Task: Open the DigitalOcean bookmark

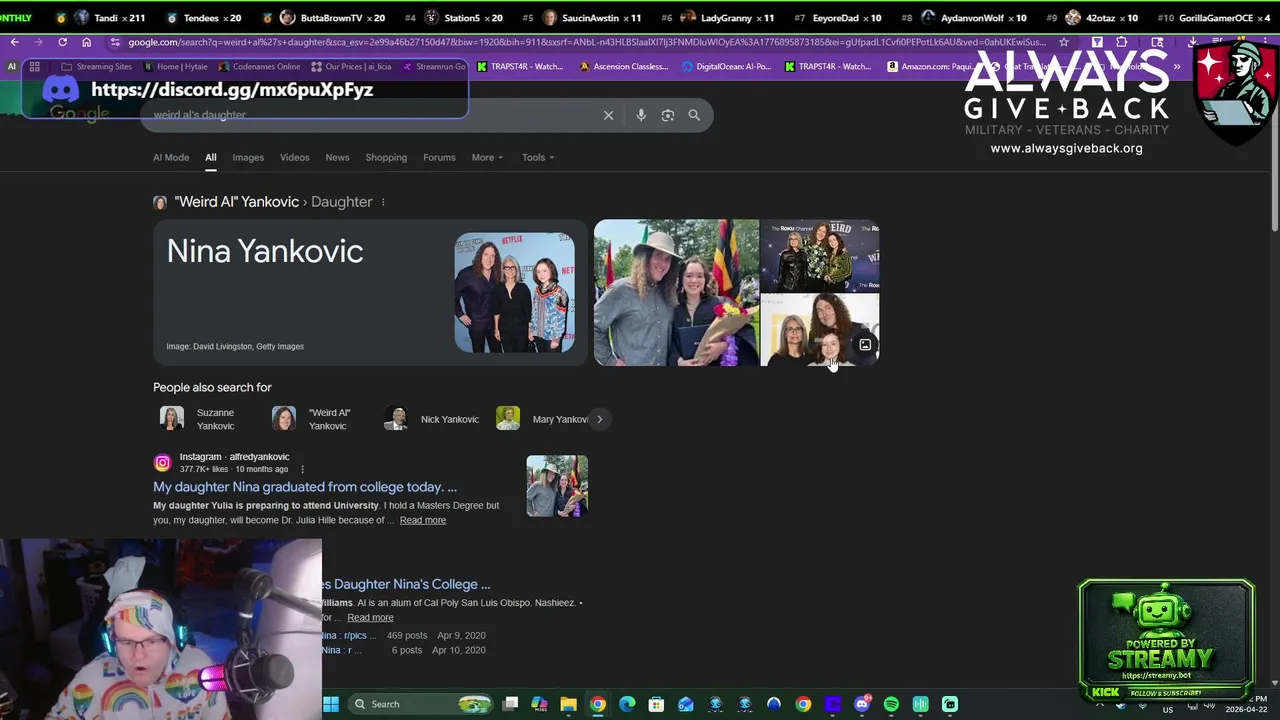Action: tap(727, 66)
